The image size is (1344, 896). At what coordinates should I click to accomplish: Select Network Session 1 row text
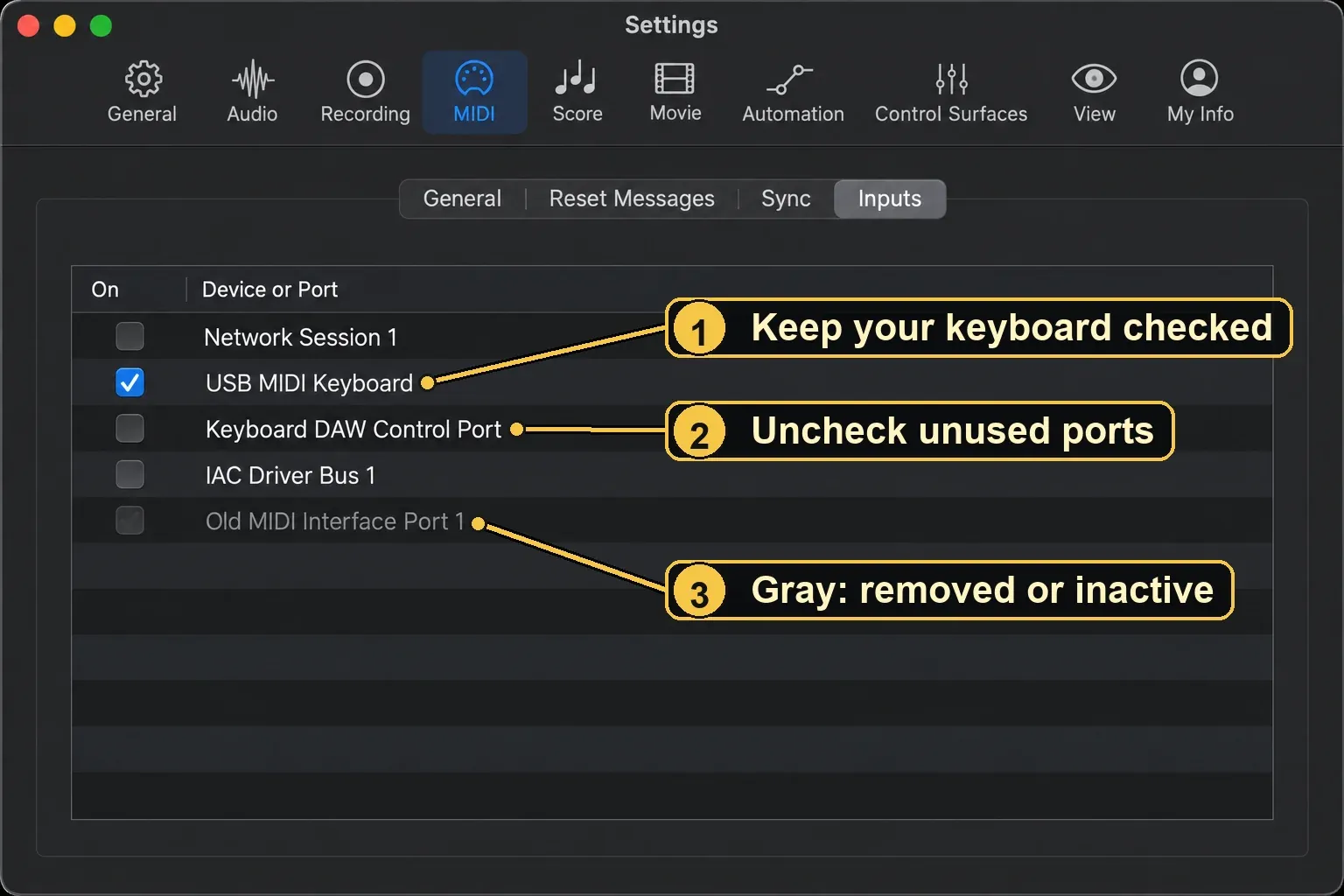tap(300, 337)
